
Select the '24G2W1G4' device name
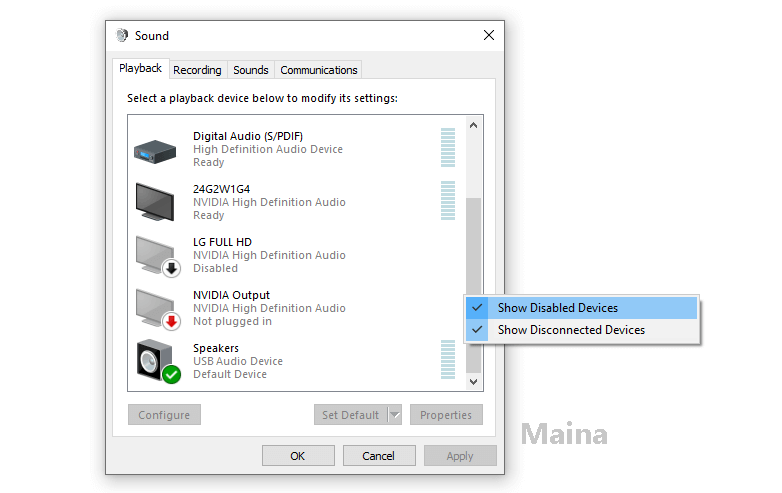click(221, 189)
